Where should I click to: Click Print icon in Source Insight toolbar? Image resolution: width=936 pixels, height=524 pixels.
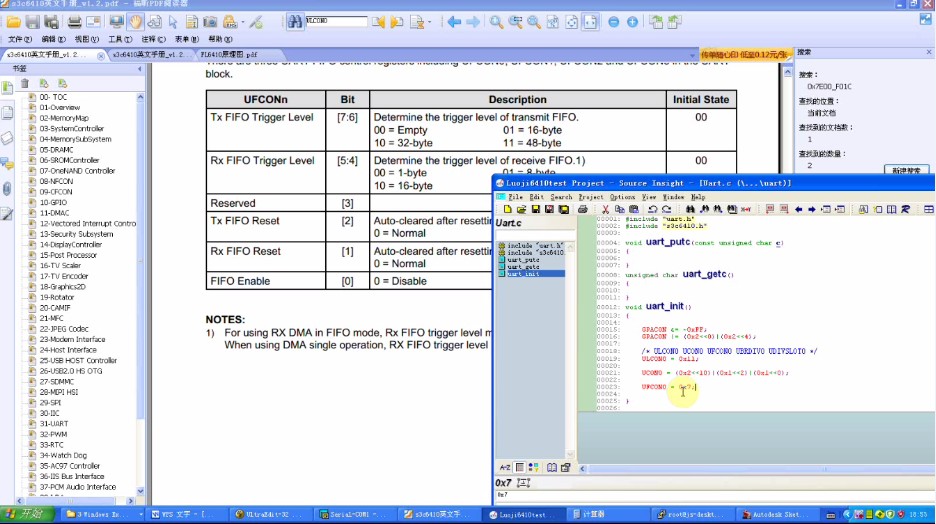pyautogui.click(x=583, y=209)
